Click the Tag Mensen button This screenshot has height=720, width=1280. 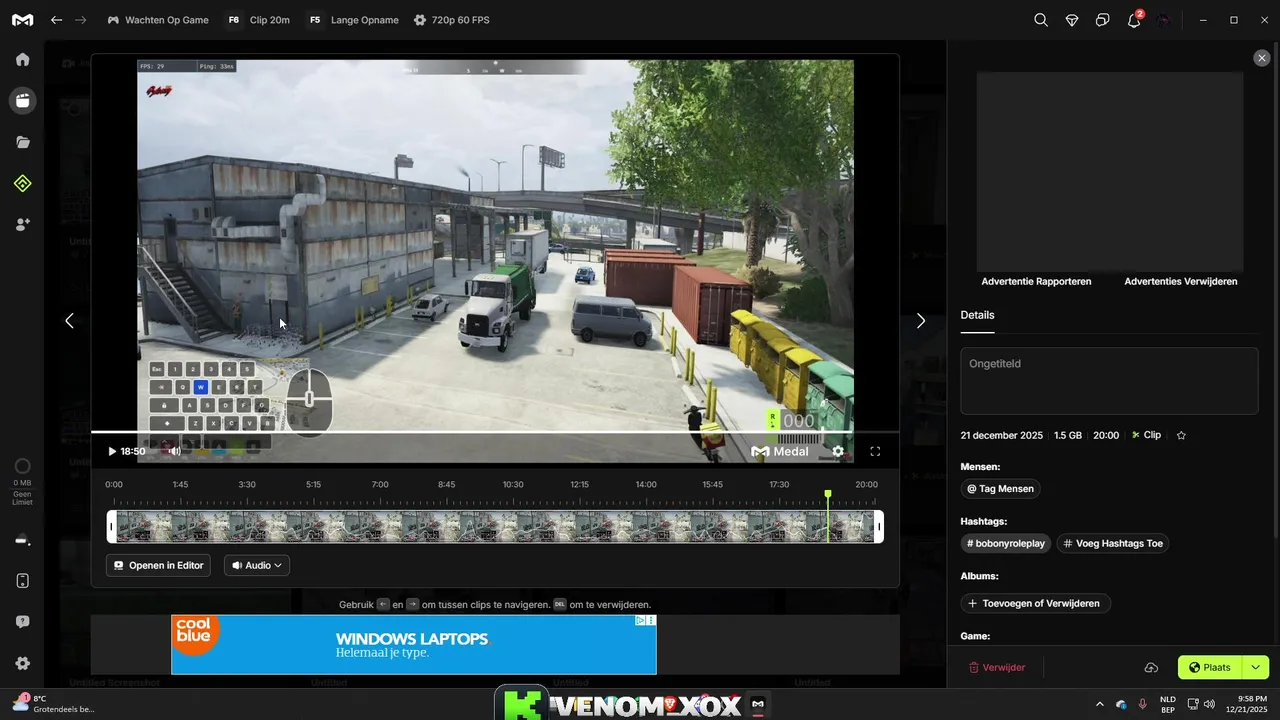(1000, 489)
